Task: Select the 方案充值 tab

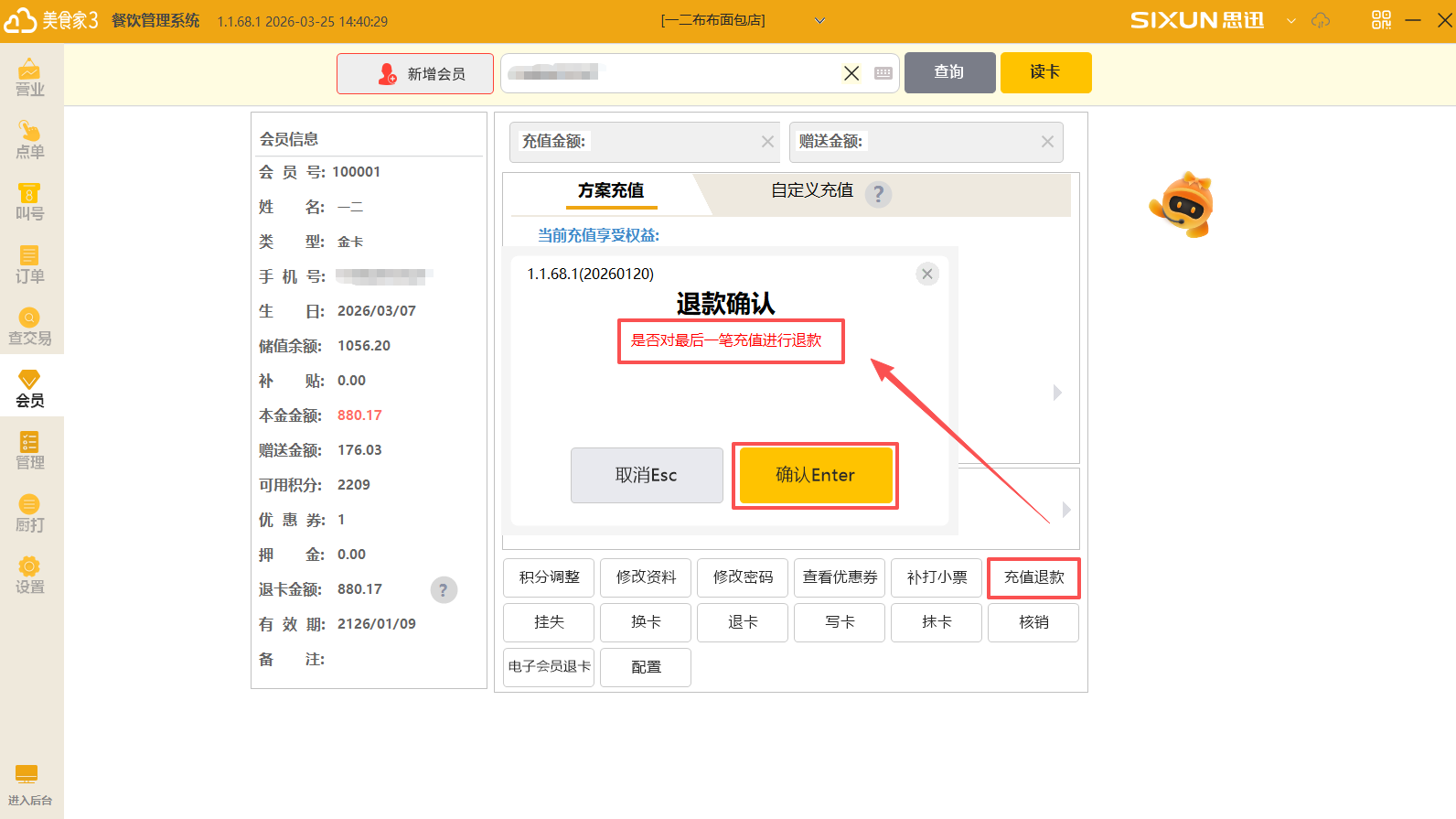Action: [610, 190]
